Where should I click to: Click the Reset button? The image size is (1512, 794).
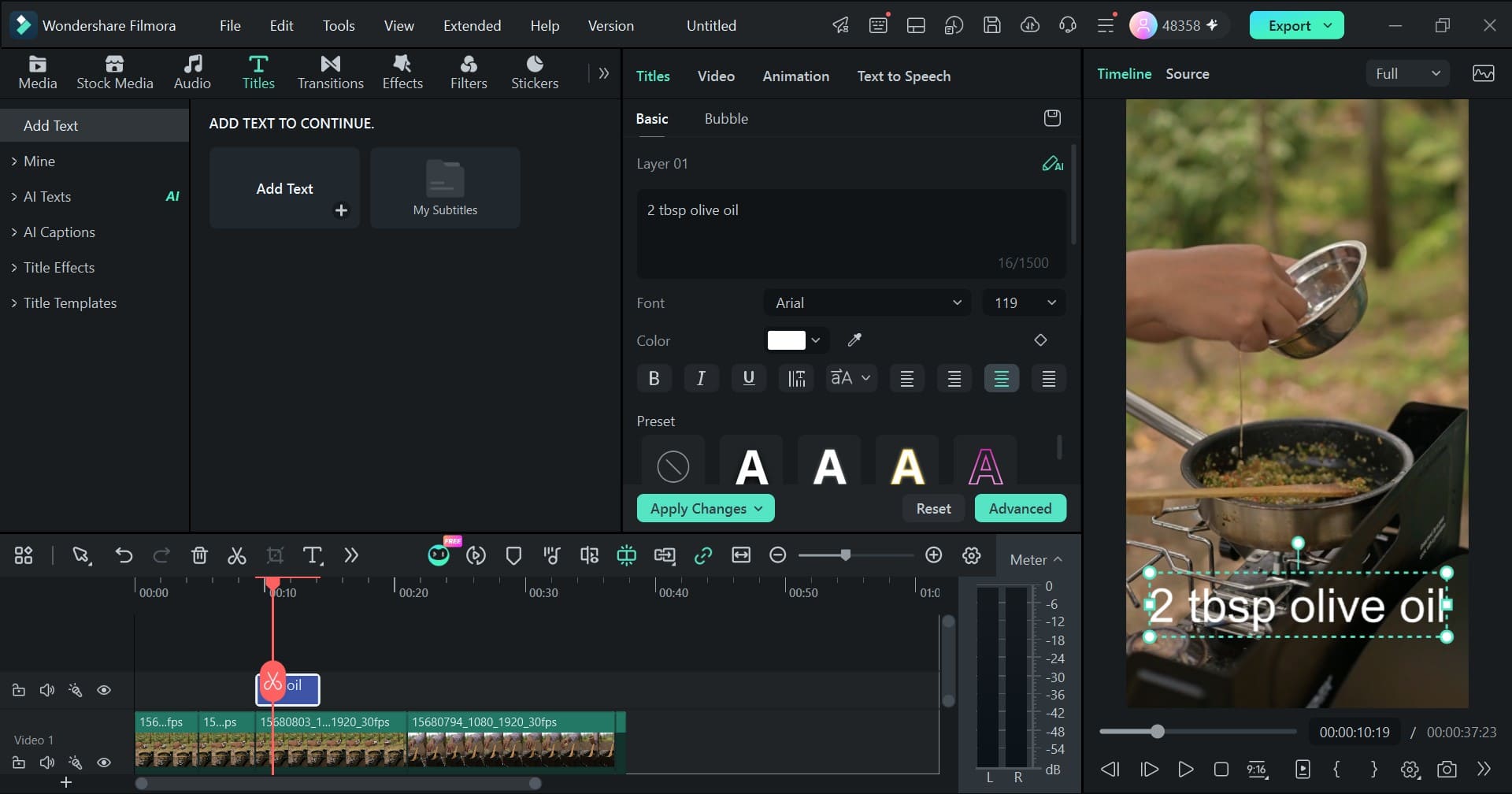coord(933,508)
